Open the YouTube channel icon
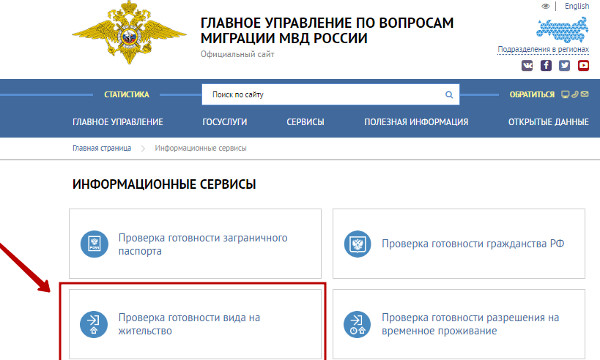Viewport: 600px width, 360px height. point(583,66)
